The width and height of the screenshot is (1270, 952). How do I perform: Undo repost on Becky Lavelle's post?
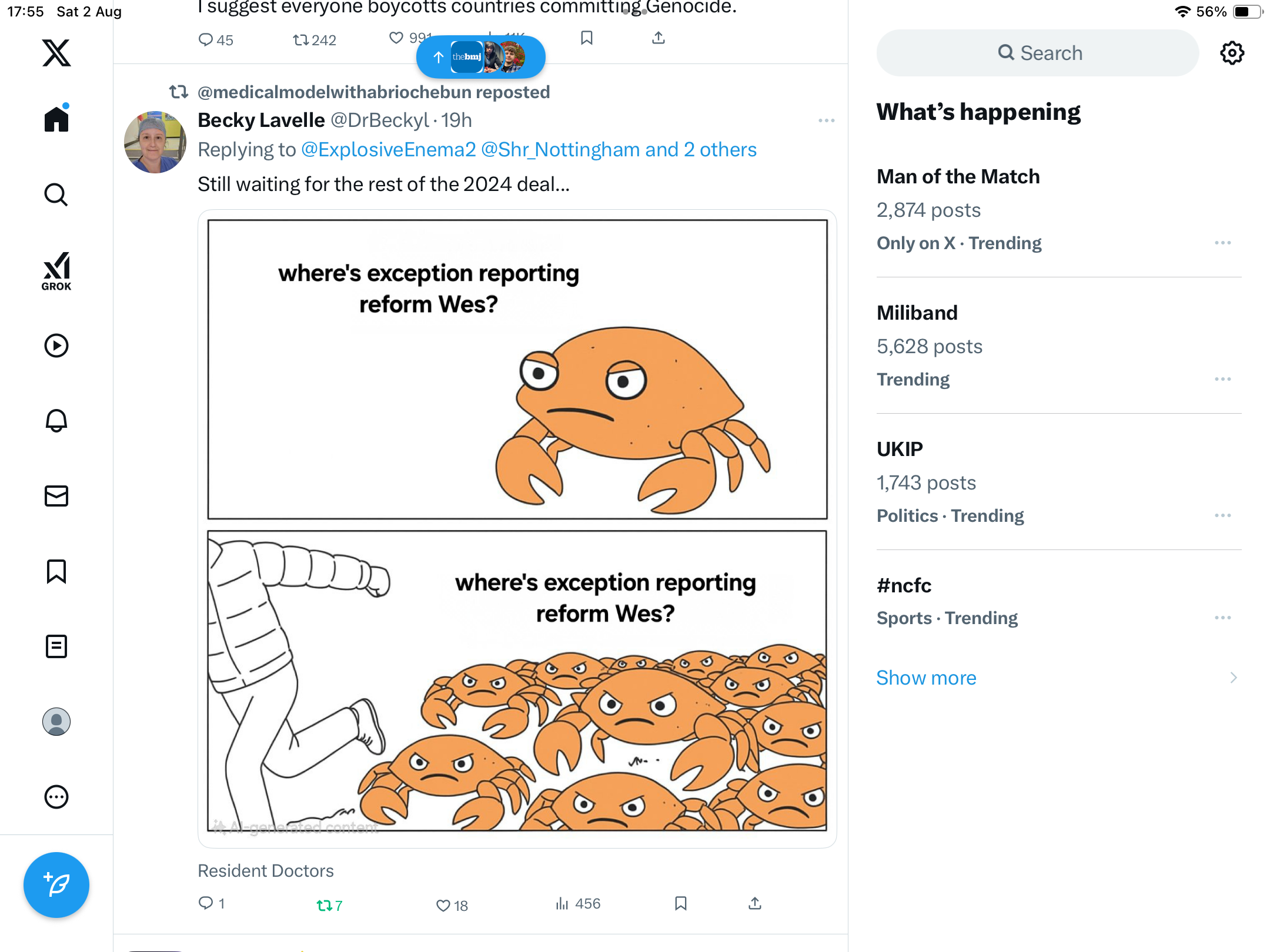click(x=325, y=905)
